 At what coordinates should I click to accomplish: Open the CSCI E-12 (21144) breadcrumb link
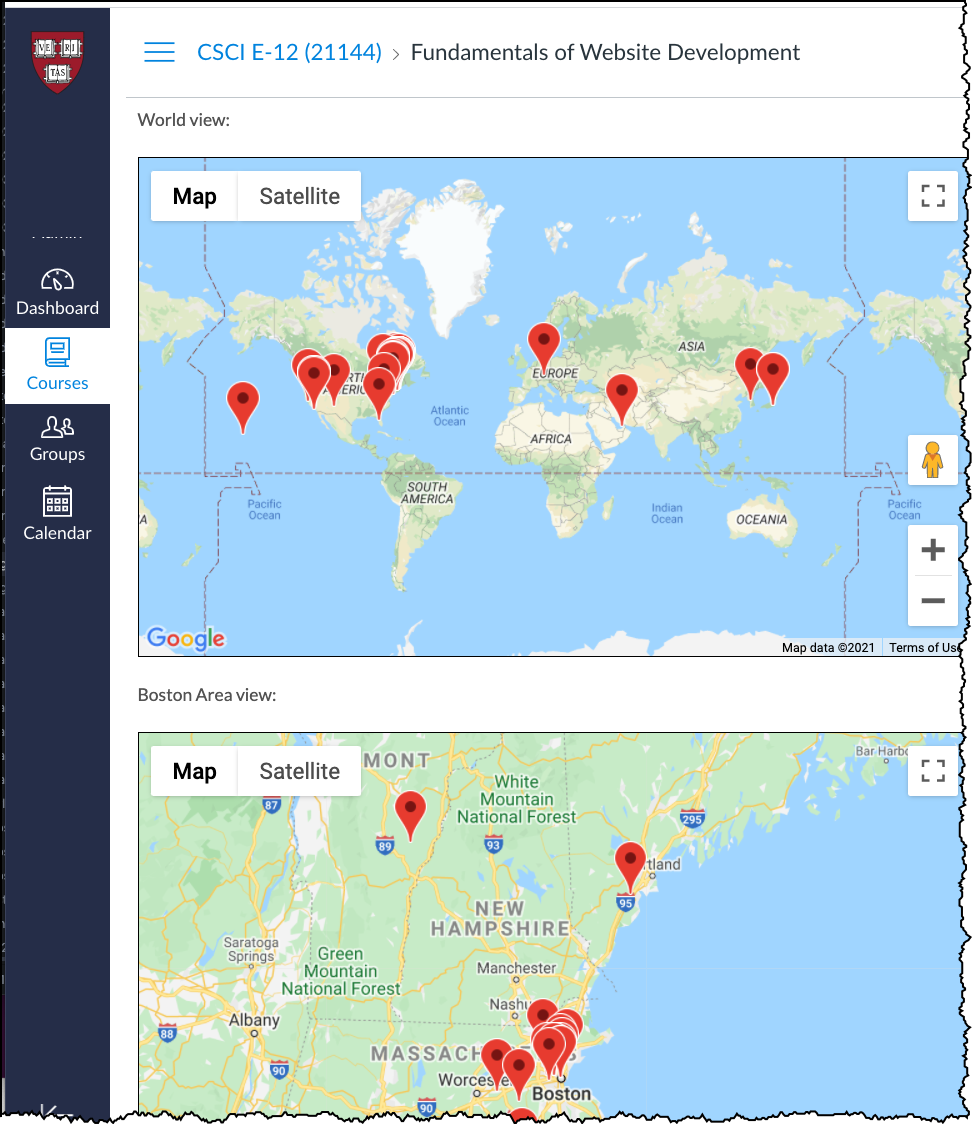(289, 52)
